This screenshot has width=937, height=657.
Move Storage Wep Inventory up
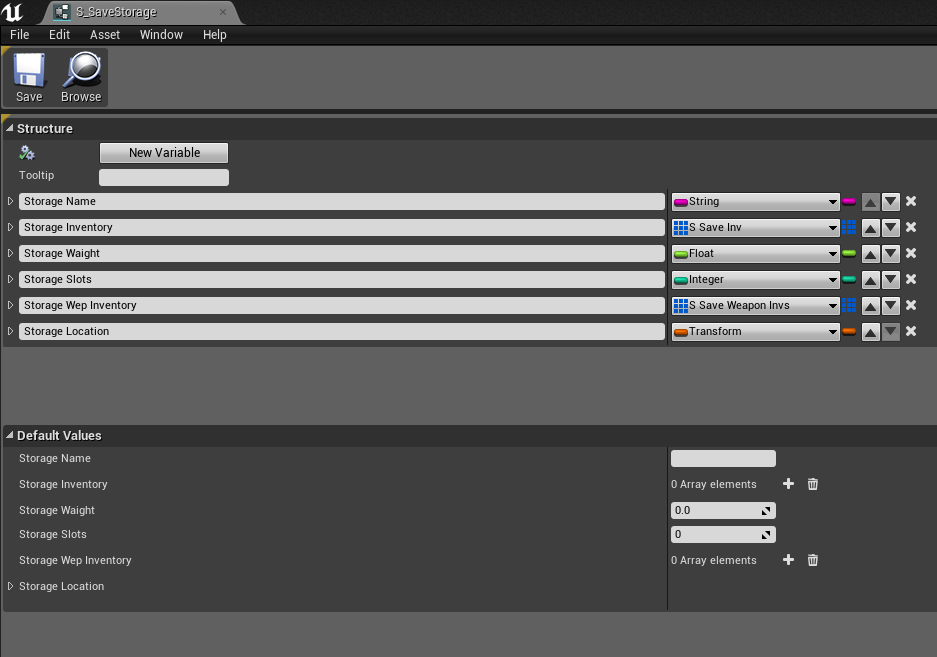coord(871,305)
